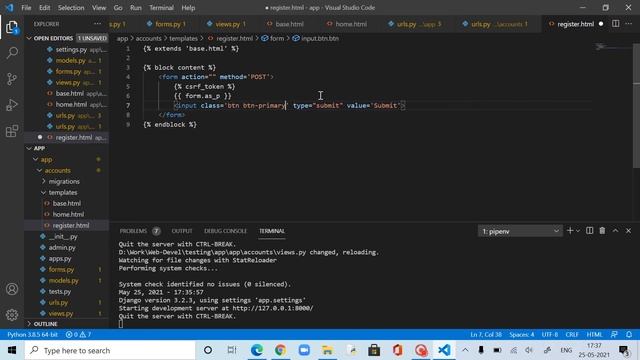Screen dimensions: 640x360
Task: Collapse the Open Editors section
Action: click(x=29, y=38)
